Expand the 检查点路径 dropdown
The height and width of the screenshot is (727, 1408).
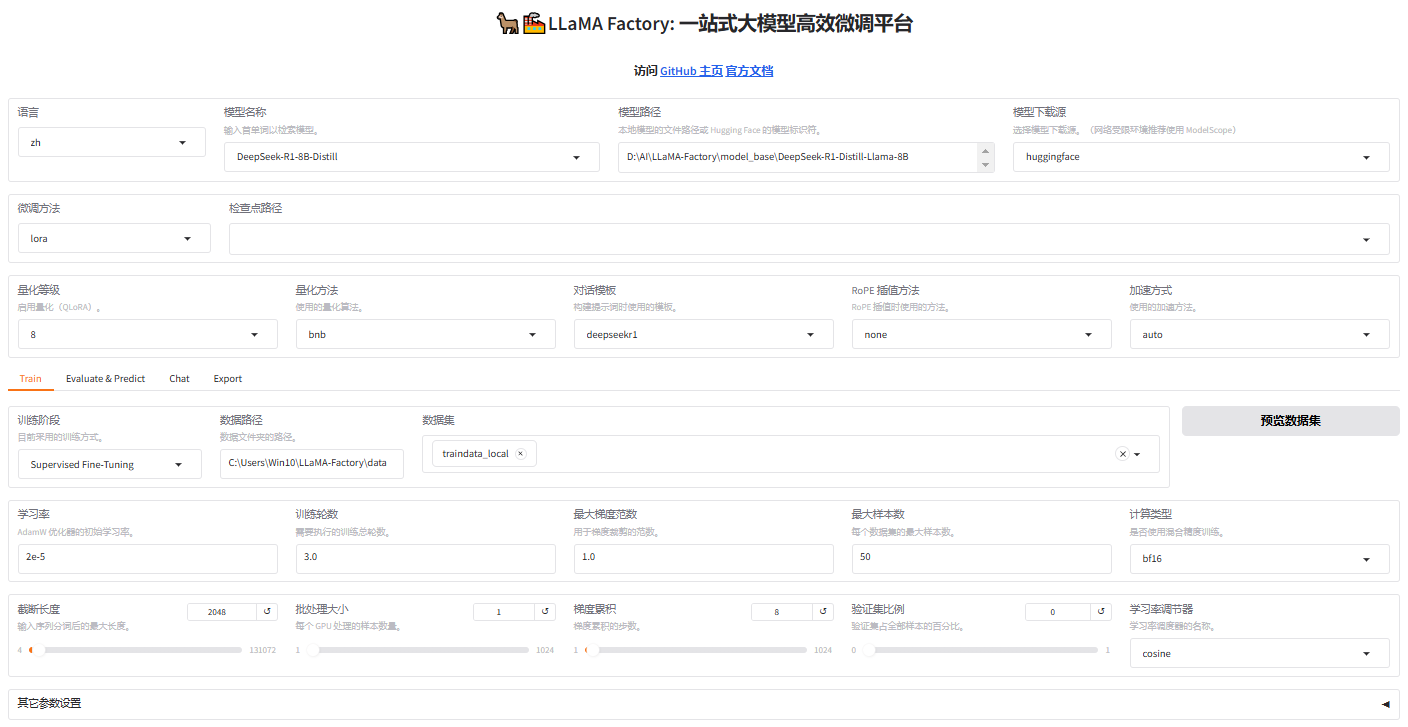pos(809,238)
